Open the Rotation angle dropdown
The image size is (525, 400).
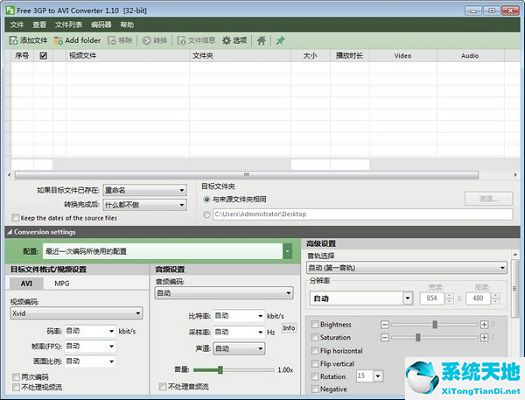tap(378, 376)
